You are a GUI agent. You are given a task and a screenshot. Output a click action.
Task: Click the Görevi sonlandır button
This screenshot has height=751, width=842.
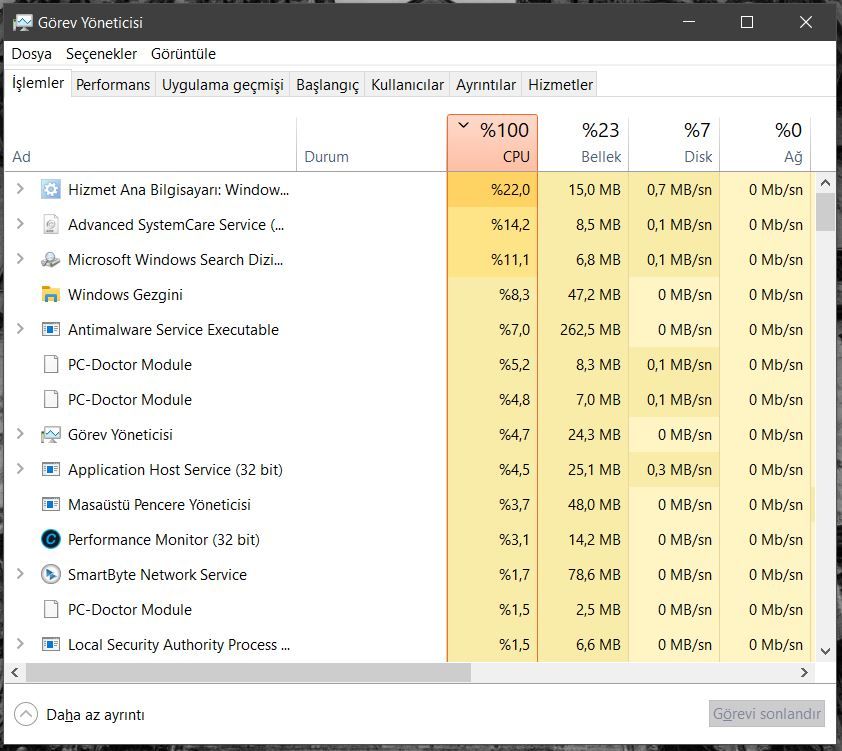tap(767, 714)
